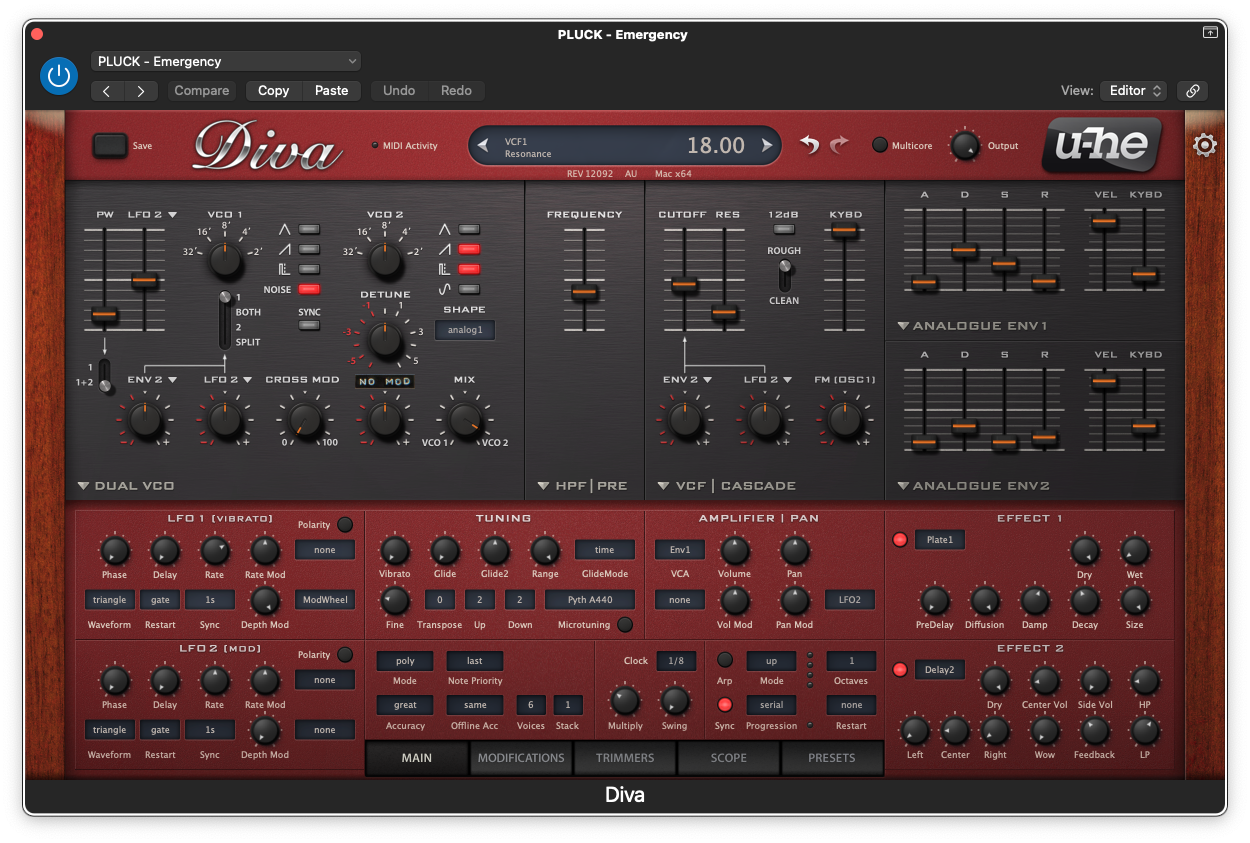Click the Diva undo arrow icon
1250x843 pixels.
[x=809, y=145]
